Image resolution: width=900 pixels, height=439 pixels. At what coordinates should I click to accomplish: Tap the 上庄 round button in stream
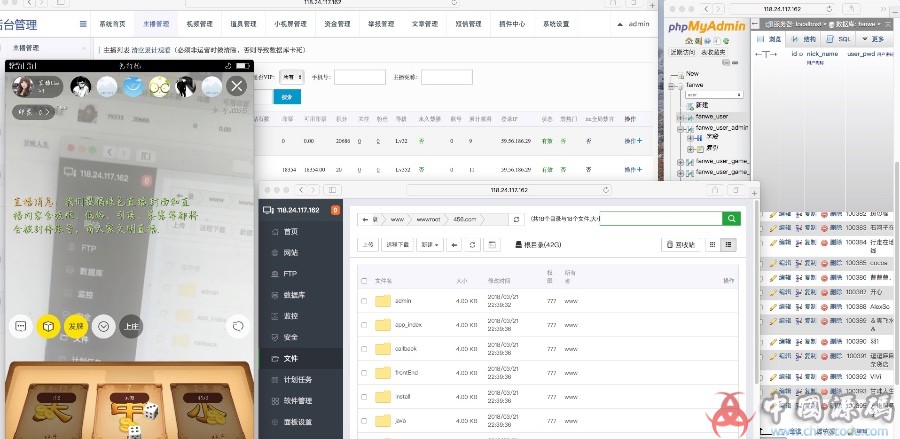tap(131, 327)
